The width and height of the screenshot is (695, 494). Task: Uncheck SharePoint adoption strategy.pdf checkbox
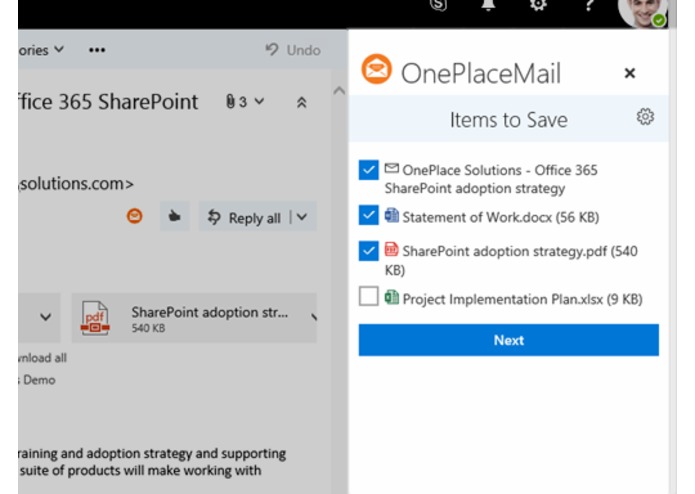(368, 251)
